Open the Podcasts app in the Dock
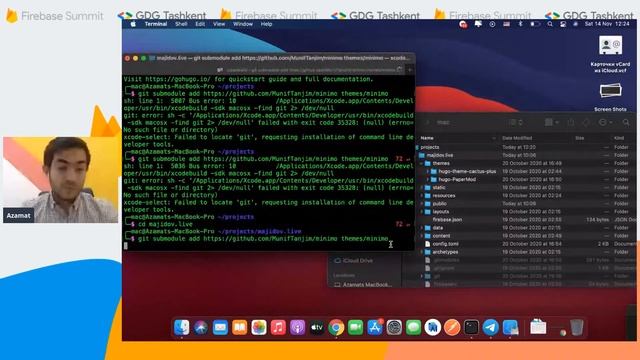Viewport: 640px width, 360px height. (x=298, y=327)
